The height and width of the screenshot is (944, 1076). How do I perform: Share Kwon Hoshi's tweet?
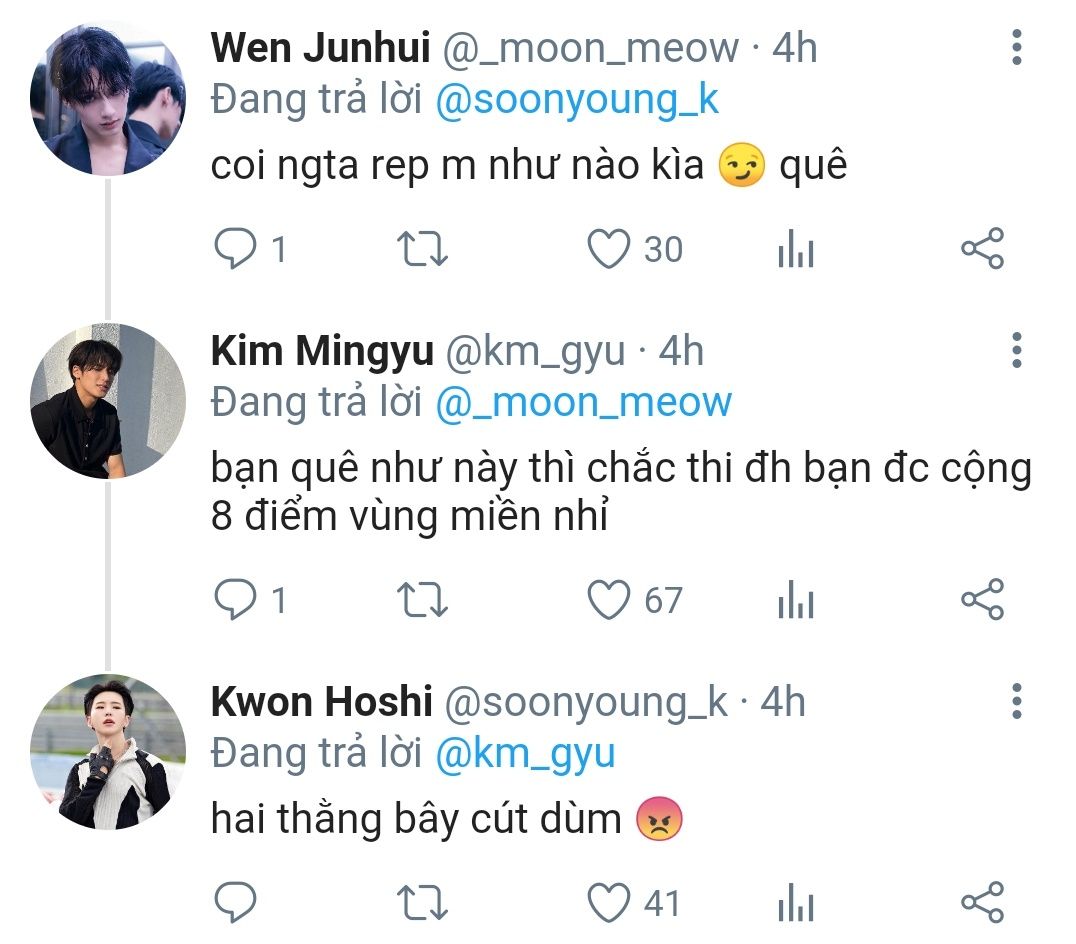(982, 904)
